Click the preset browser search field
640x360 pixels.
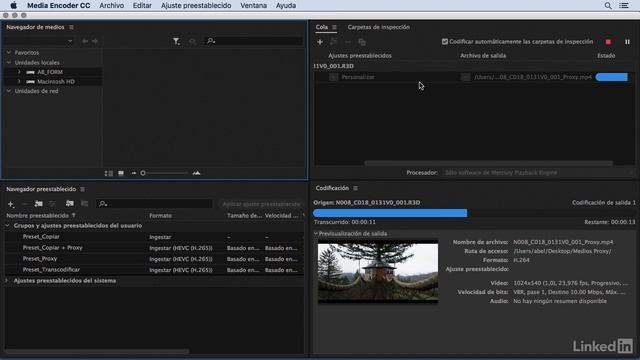click(154, 204)
